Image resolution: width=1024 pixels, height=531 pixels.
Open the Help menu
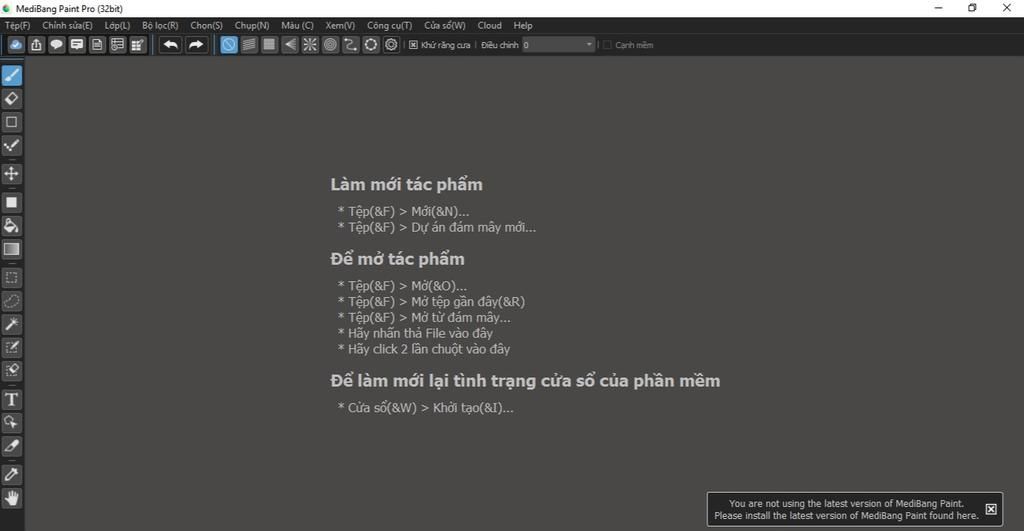coord(522,25)
